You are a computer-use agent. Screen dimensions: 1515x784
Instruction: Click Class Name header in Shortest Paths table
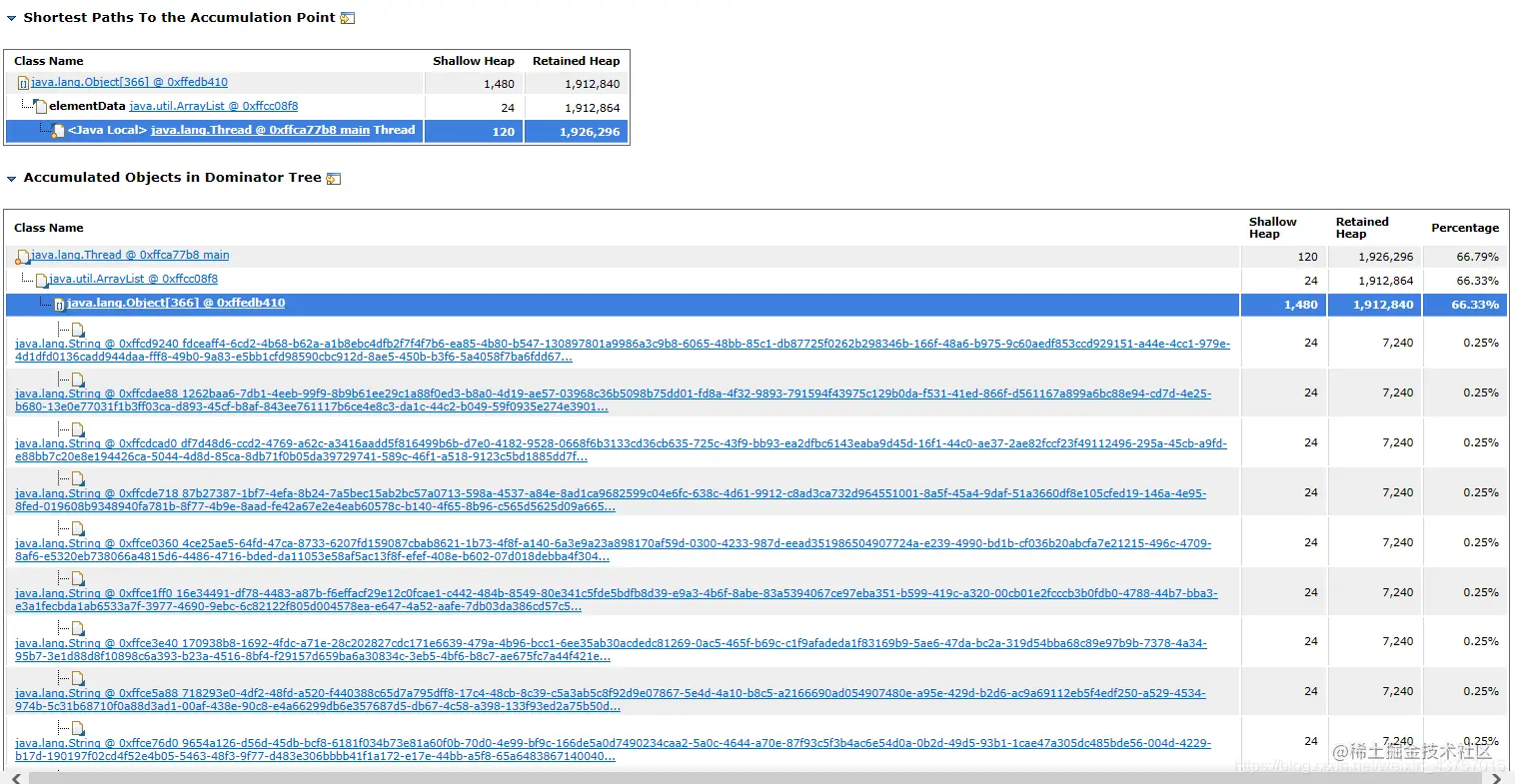coord(49,61)
